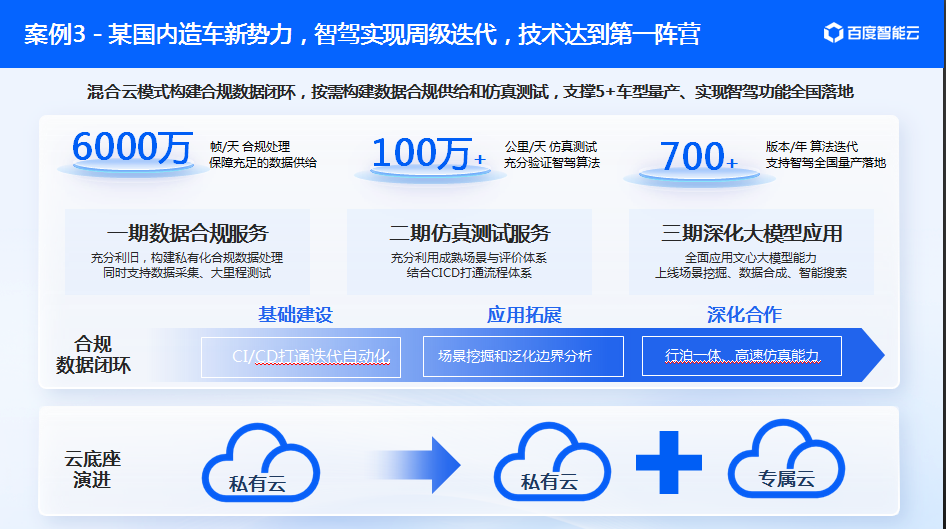Click the blue arrow between private clouds
The width and height of the screenshot is (946, 529).
click(x=414, y=465)
